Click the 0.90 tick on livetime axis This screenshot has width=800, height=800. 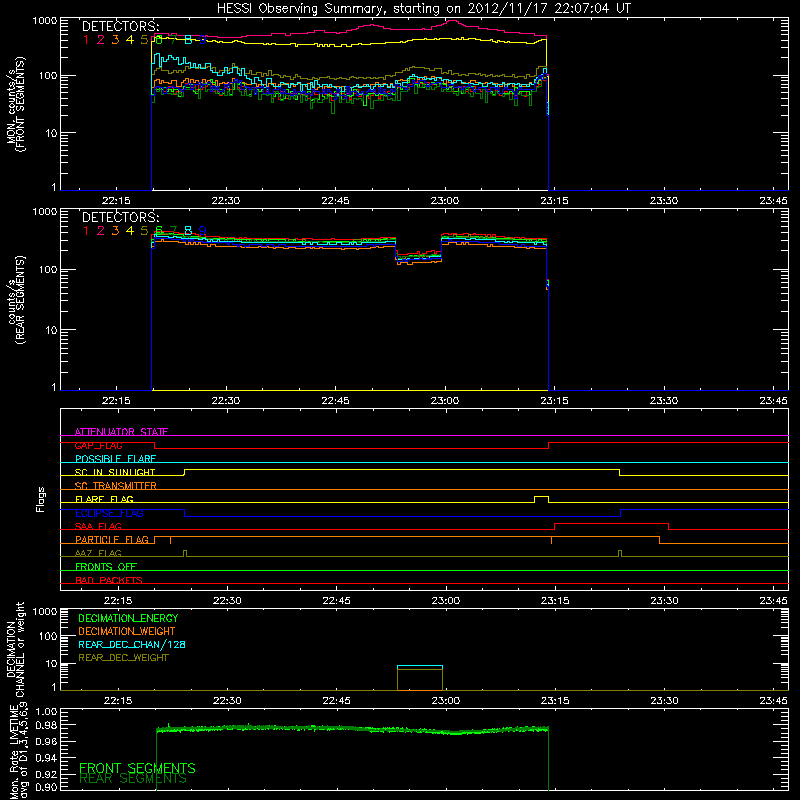46,787
